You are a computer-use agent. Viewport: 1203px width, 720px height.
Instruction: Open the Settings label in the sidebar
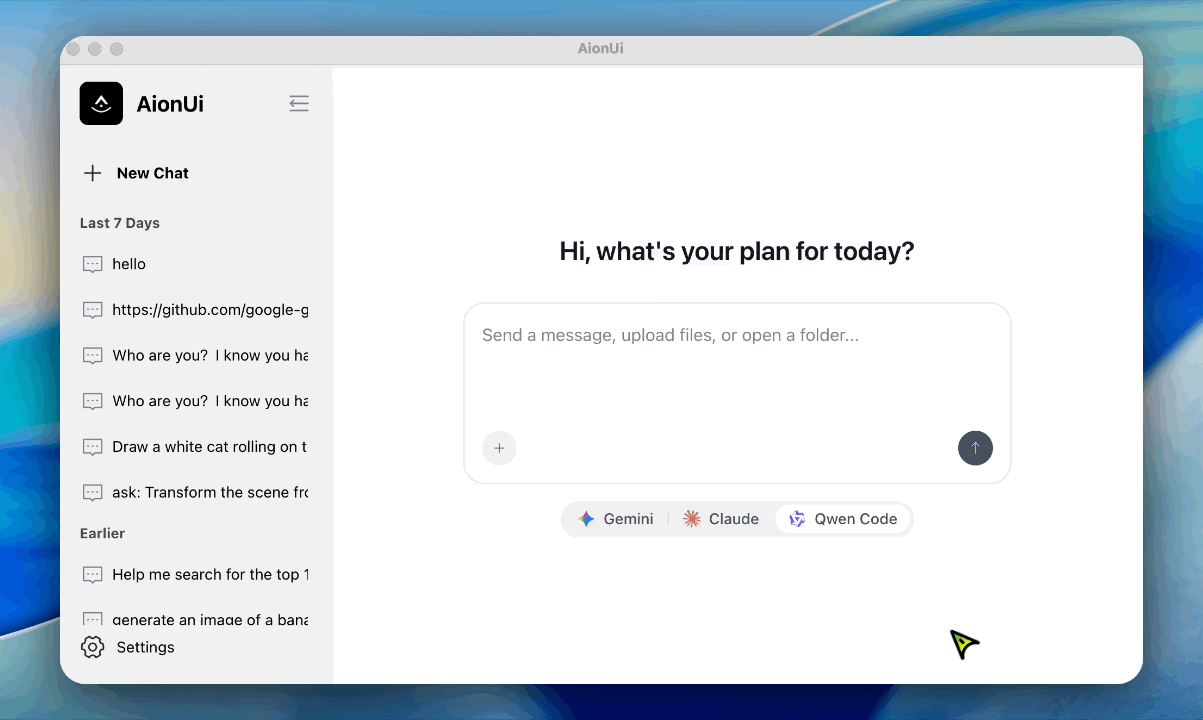coord(145,647)
